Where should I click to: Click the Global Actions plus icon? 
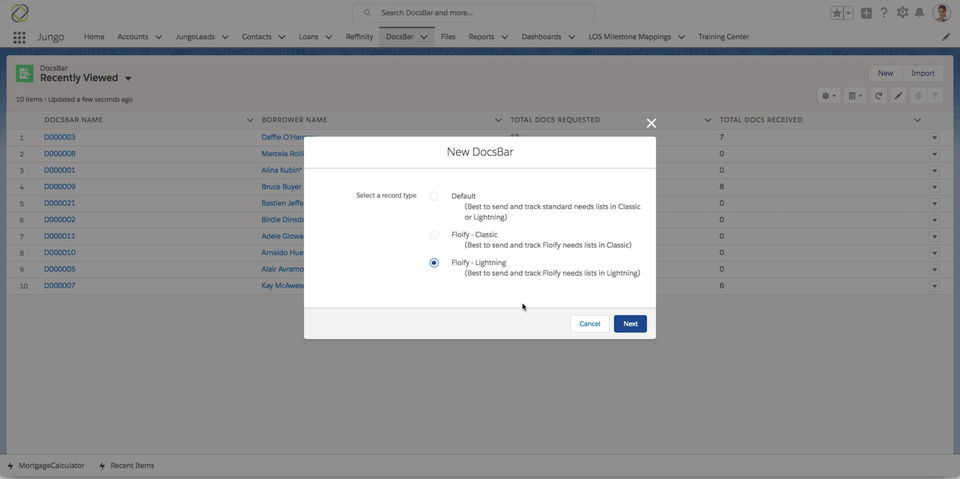866,13
